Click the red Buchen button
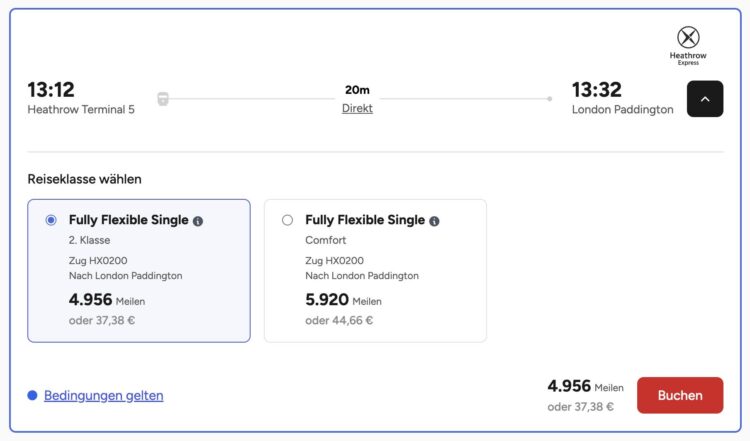Viewport: 750px width, 441px height. coord(680,395)
